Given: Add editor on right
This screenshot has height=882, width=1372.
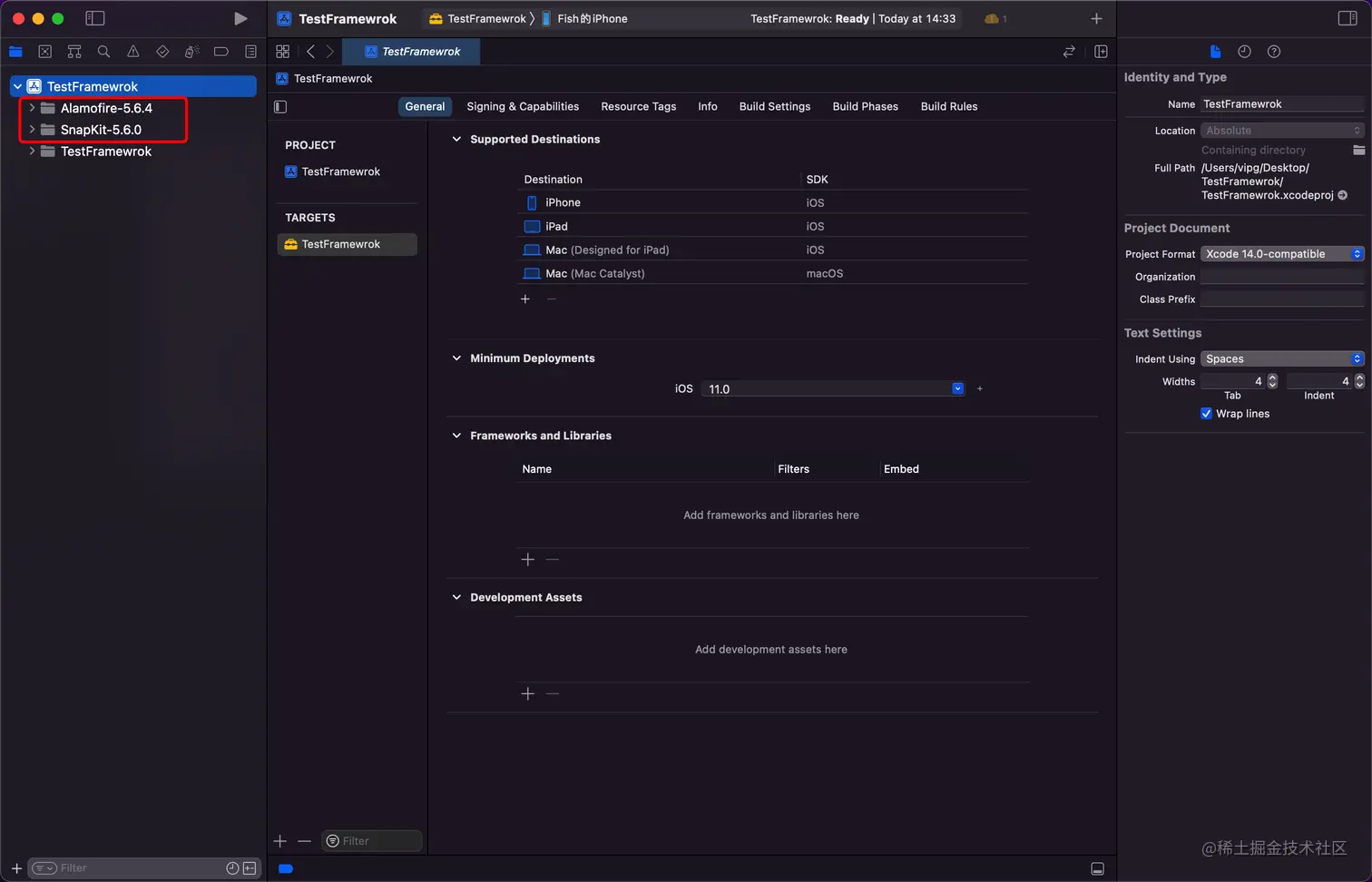Looking at the screenshot, I should point(1101,52).
